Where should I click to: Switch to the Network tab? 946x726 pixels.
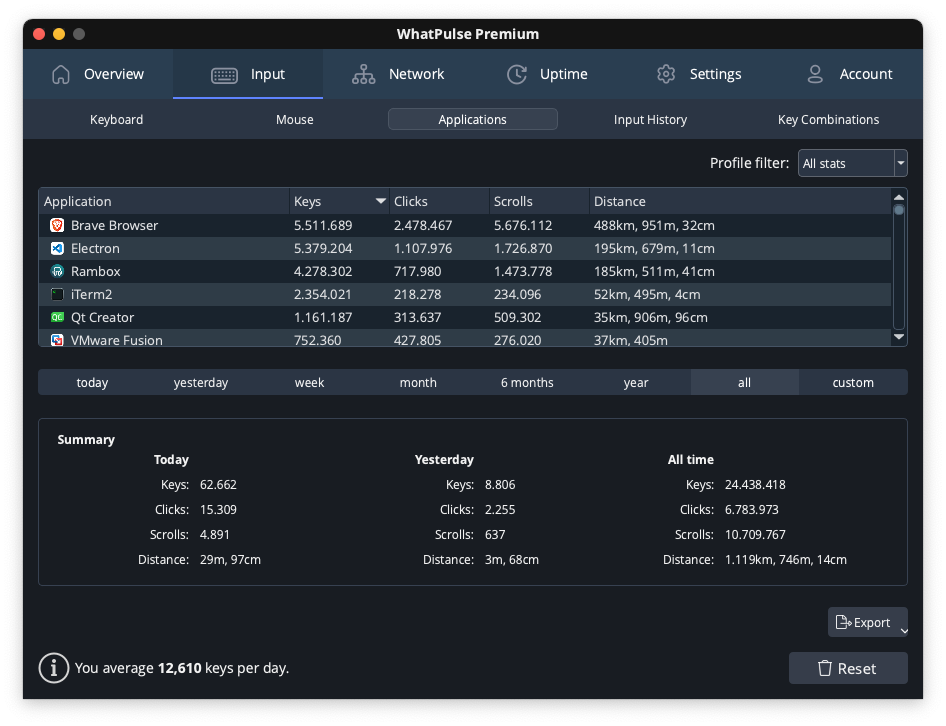click(397, 74)
